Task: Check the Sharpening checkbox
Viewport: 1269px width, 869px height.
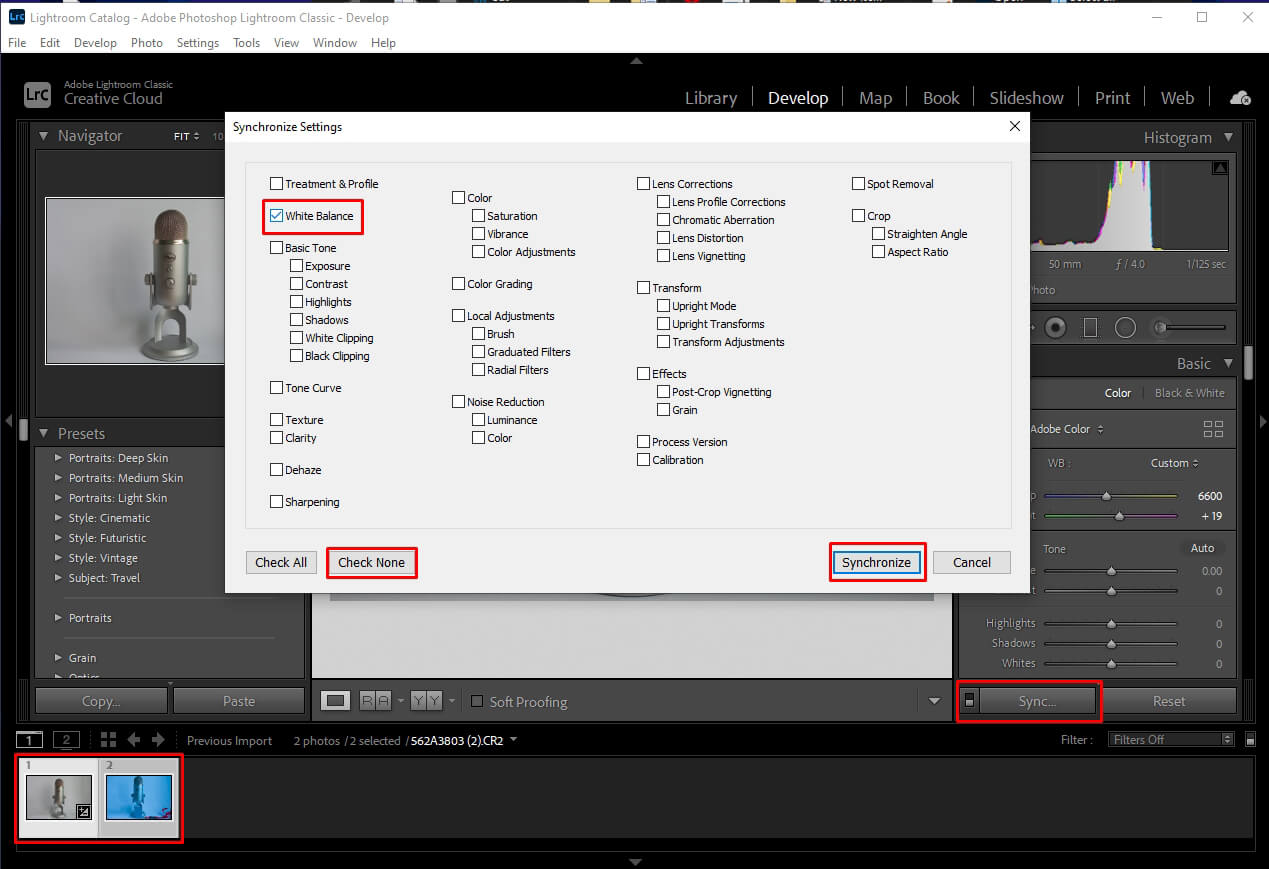Action: click(276, 501)
